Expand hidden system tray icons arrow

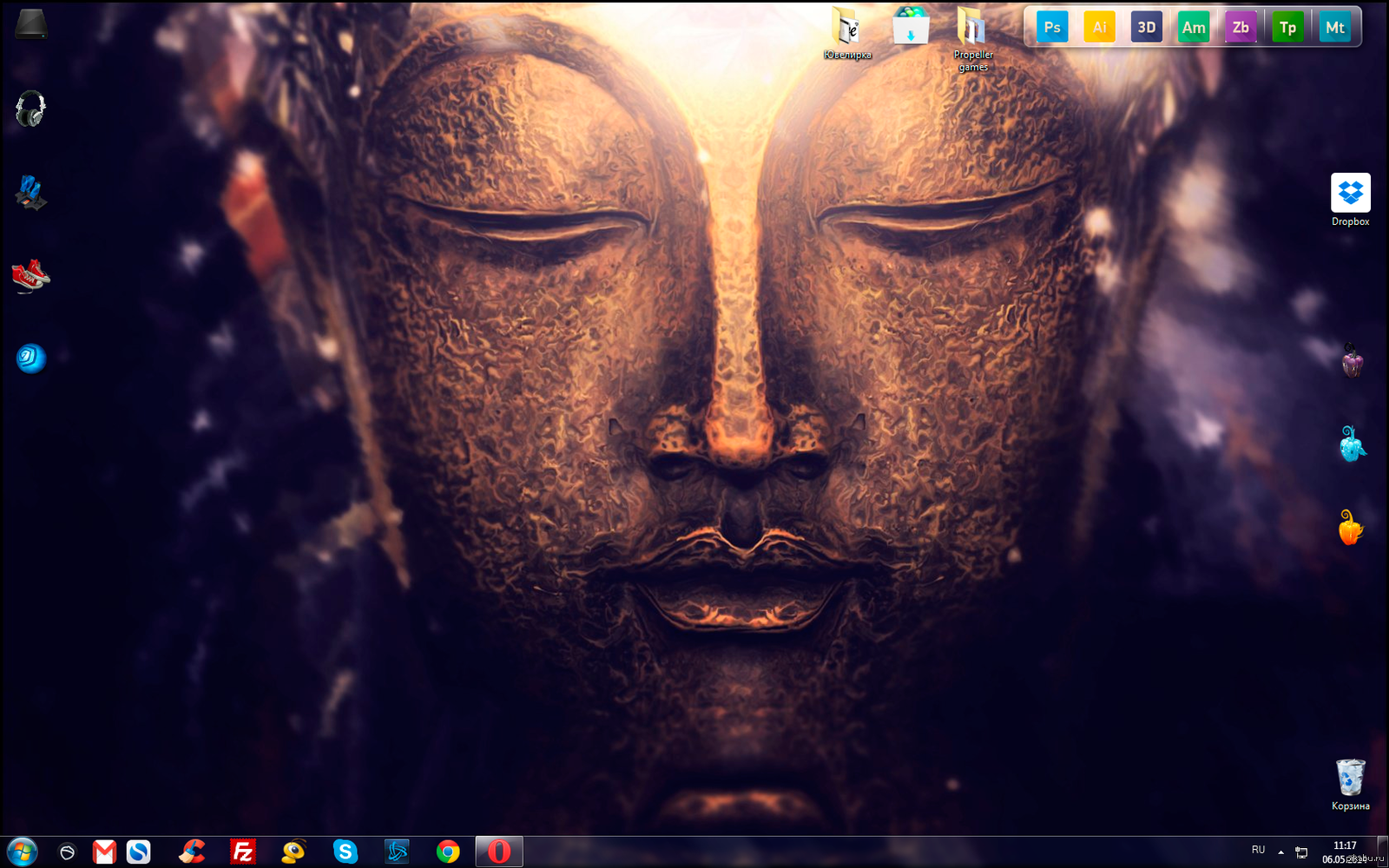point(1280,852)
